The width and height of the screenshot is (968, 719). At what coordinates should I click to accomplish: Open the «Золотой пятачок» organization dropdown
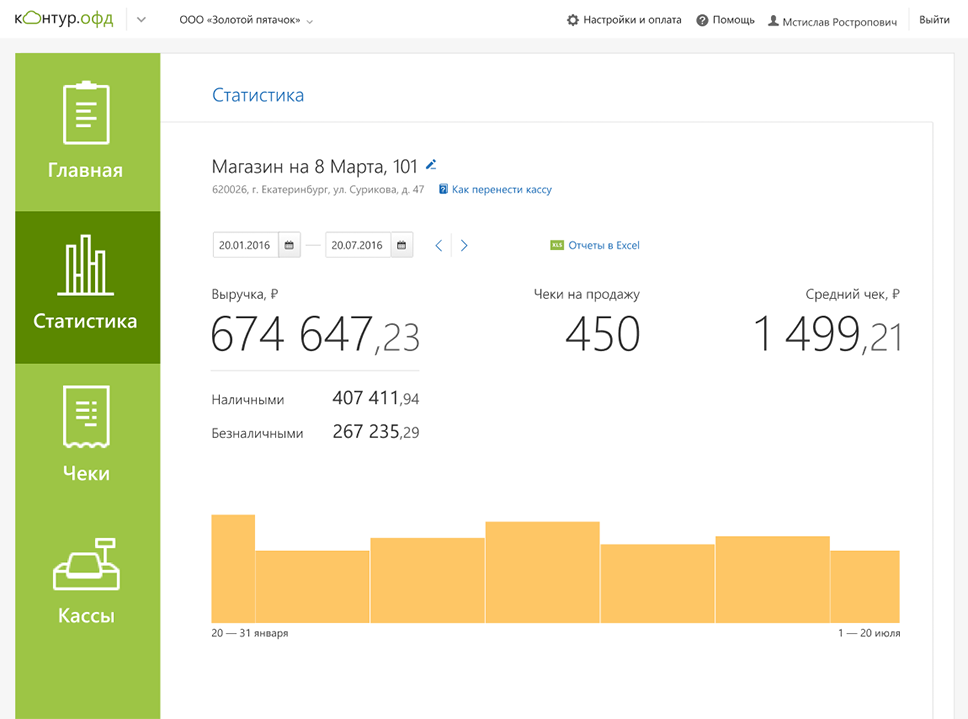point(246,20)
